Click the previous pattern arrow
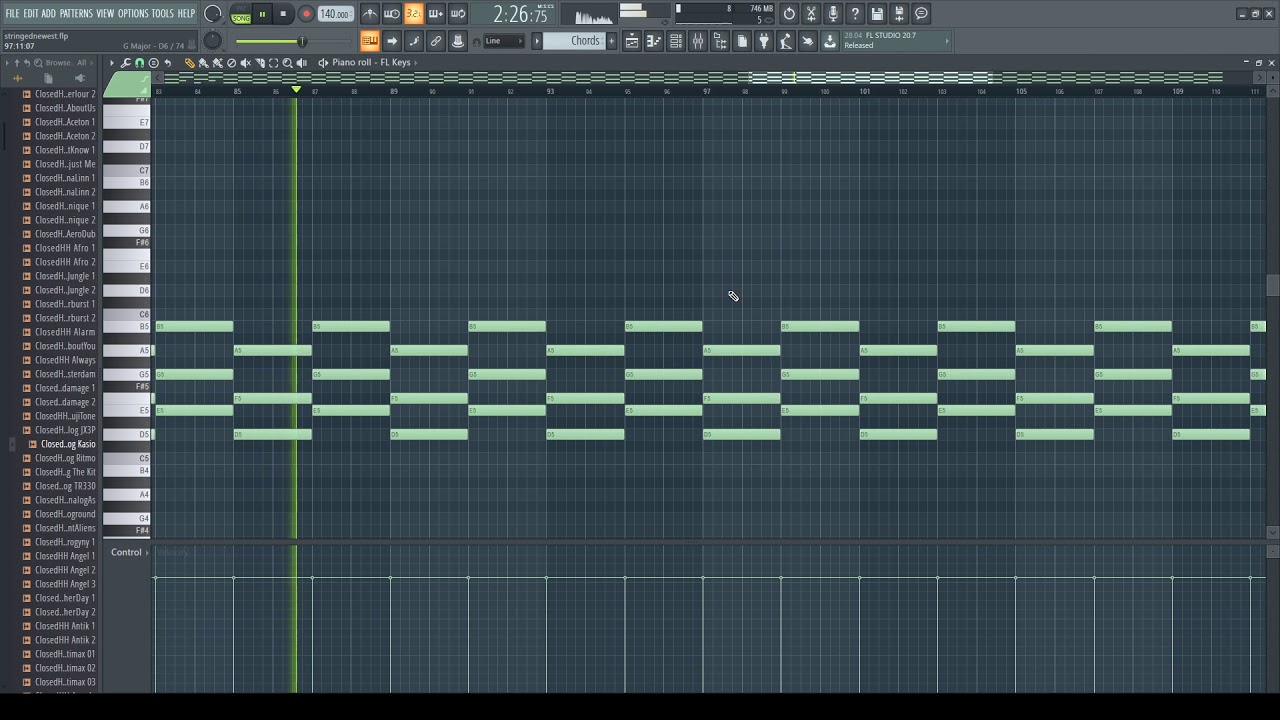The width and height of the screenshot is (1280, 720). 537,41
